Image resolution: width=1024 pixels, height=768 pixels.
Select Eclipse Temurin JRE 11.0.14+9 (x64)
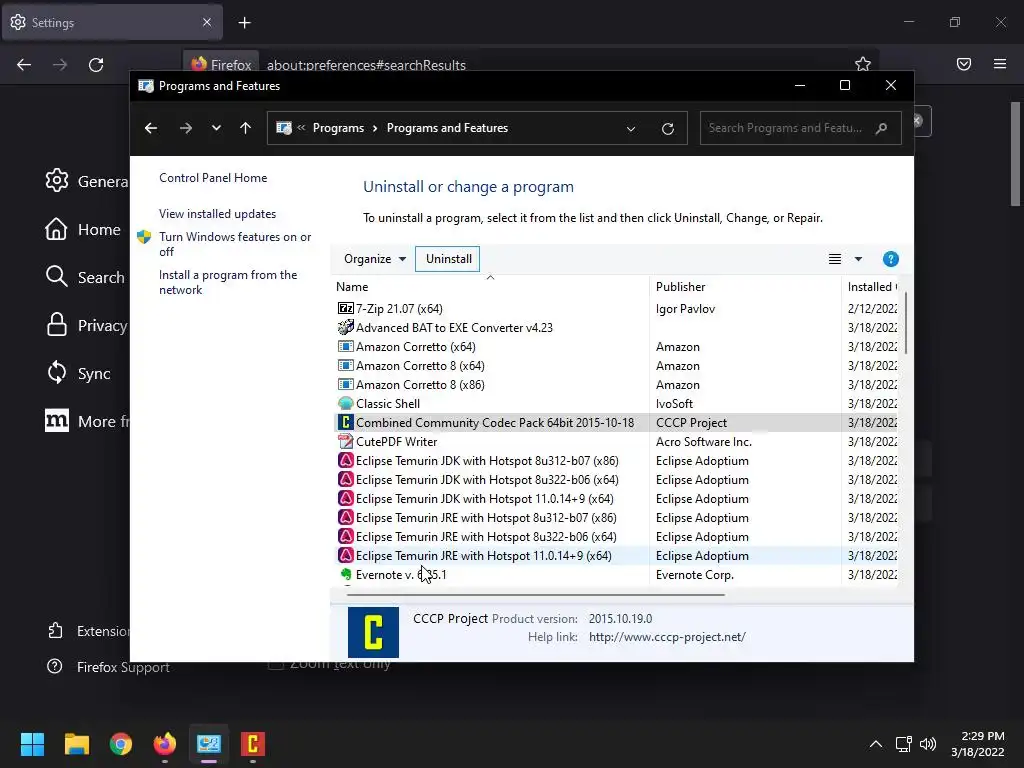pos(617,556)
